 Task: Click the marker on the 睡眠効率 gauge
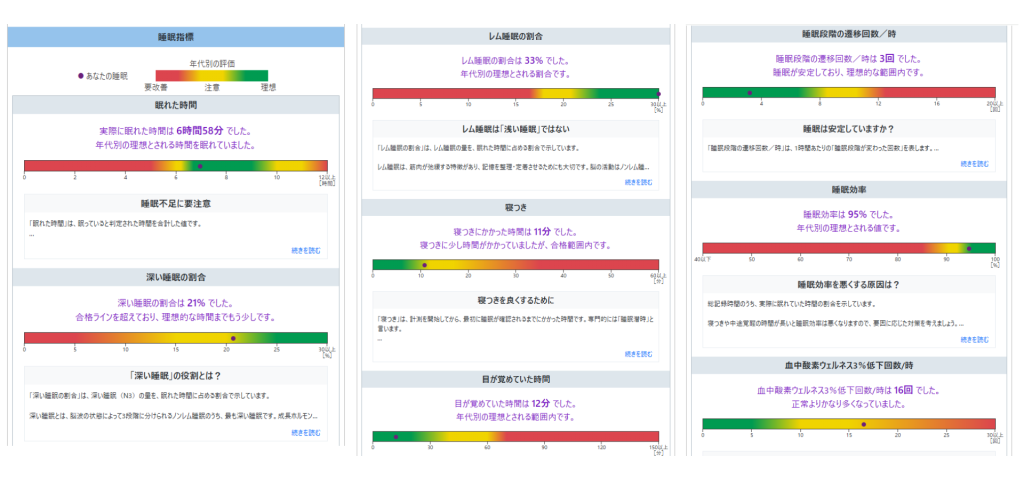pos(969,248)
